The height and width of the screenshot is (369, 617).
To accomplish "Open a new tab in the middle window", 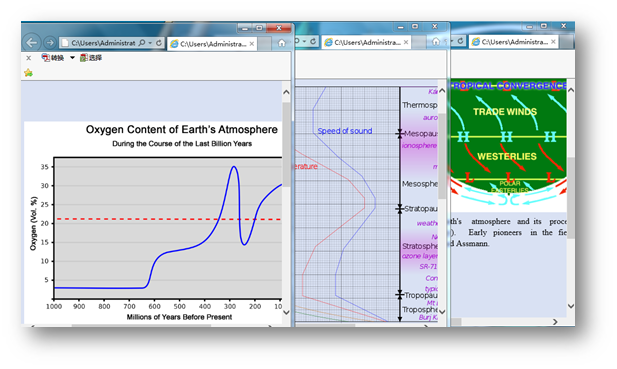I will click(419, 42).
